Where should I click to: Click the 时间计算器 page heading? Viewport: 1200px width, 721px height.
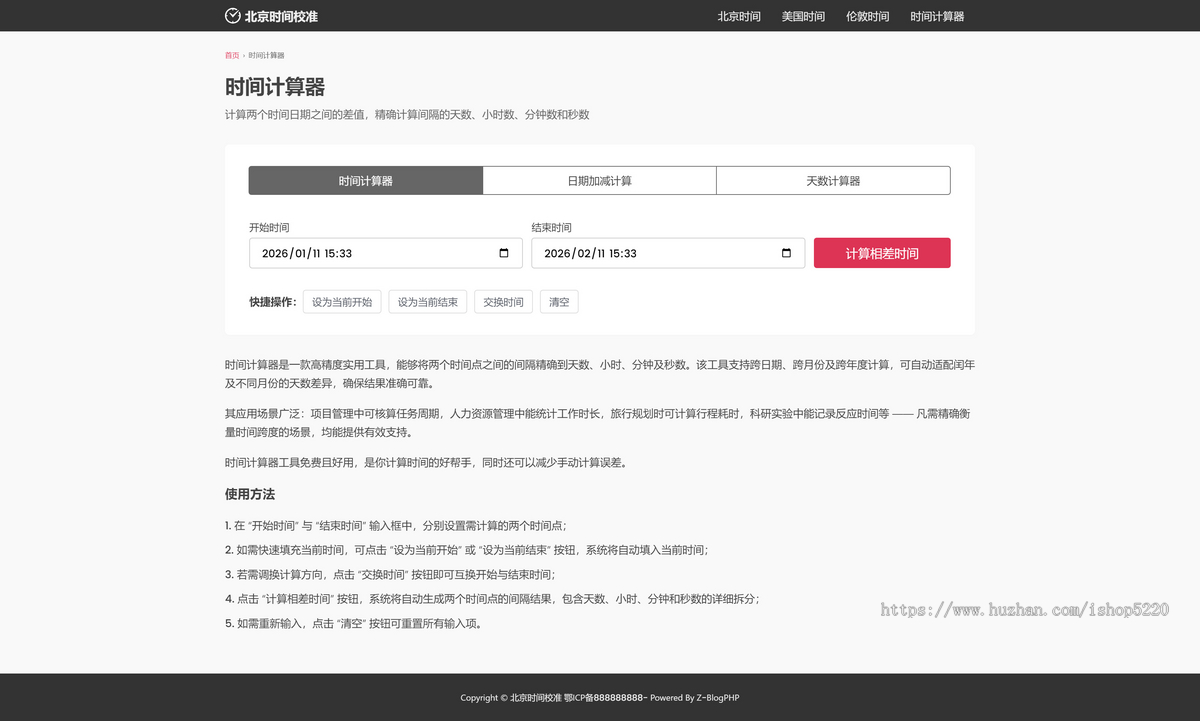(x=275, y=87)
